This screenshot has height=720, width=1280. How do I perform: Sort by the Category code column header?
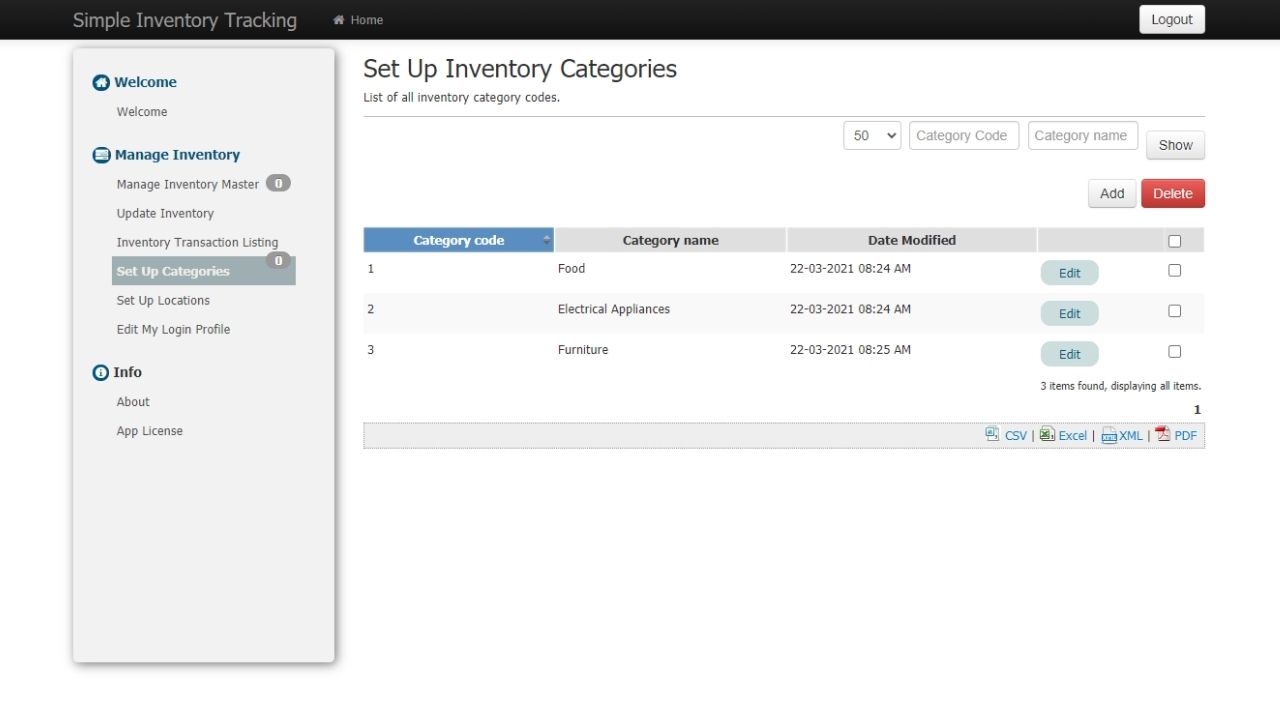point(459,240)
